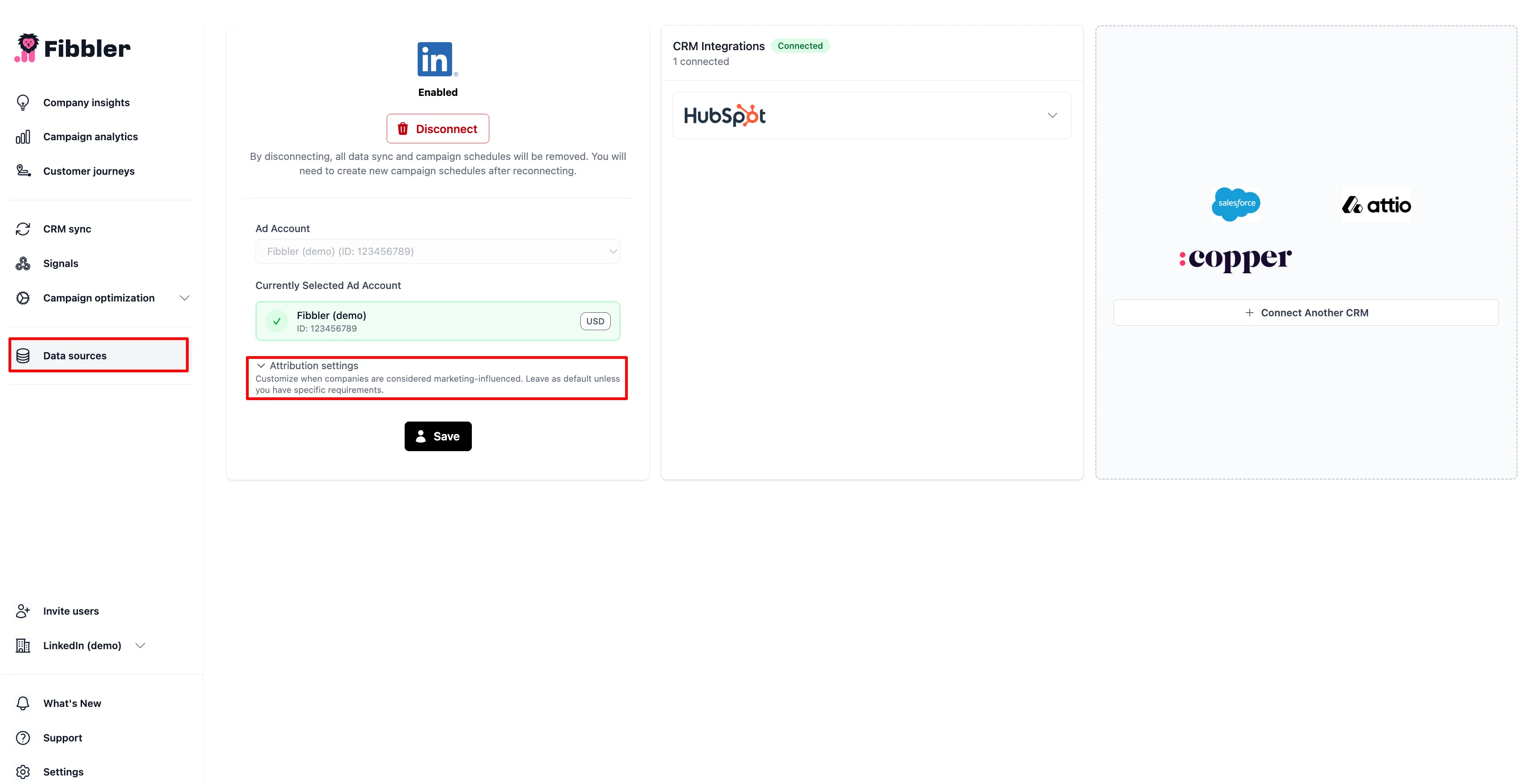The width and height of the screenshot is (1537, 784).
Task: Click the Disconnect button
Action: click(x=437, y=128)
